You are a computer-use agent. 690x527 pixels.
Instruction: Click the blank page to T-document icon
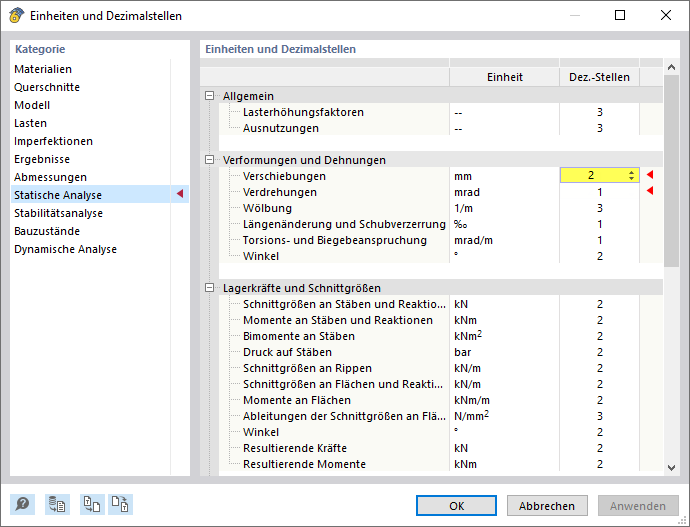tap(120, 505)
